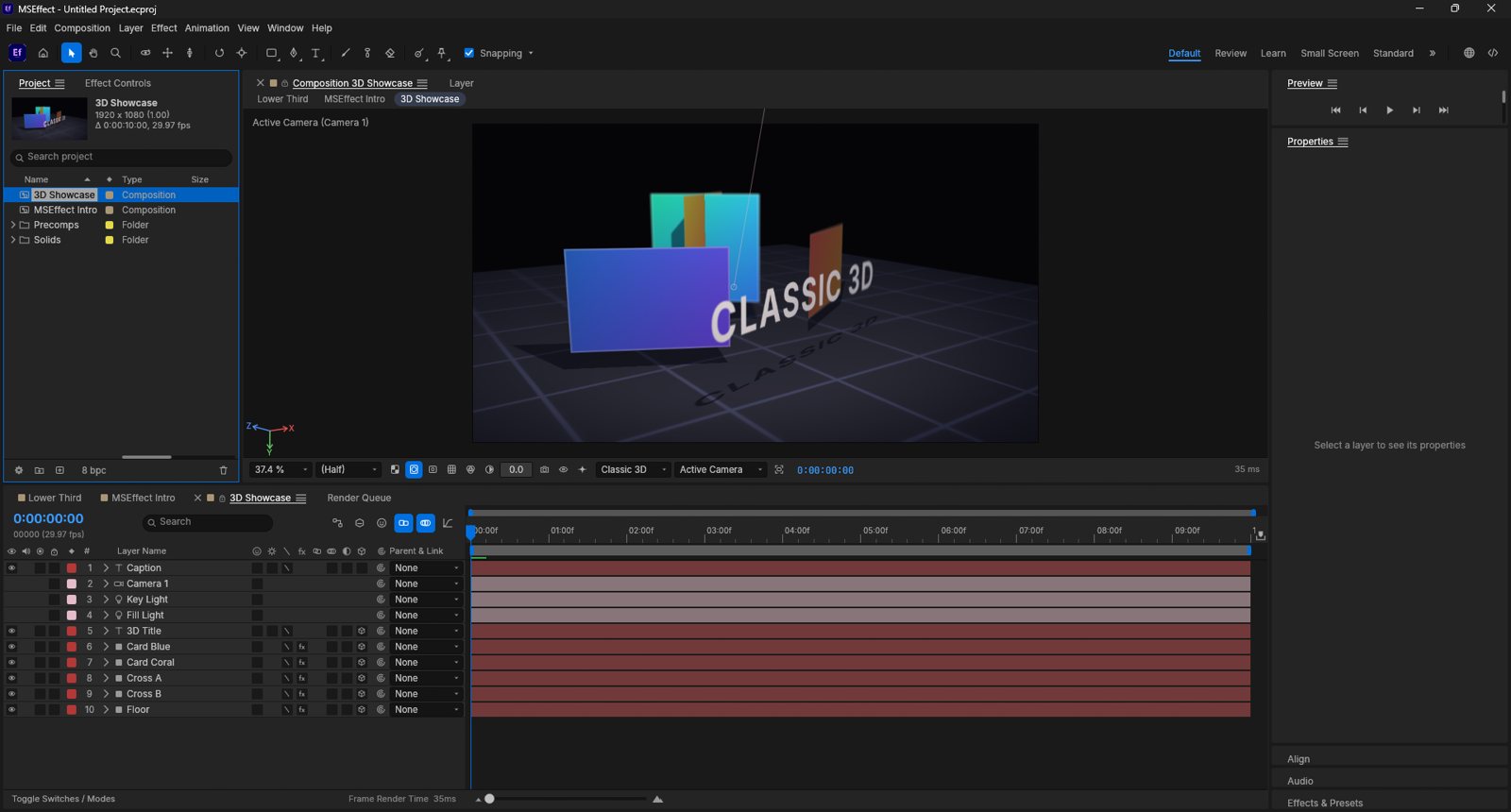Switch to the Effect Controls tab

pos(118,83)
